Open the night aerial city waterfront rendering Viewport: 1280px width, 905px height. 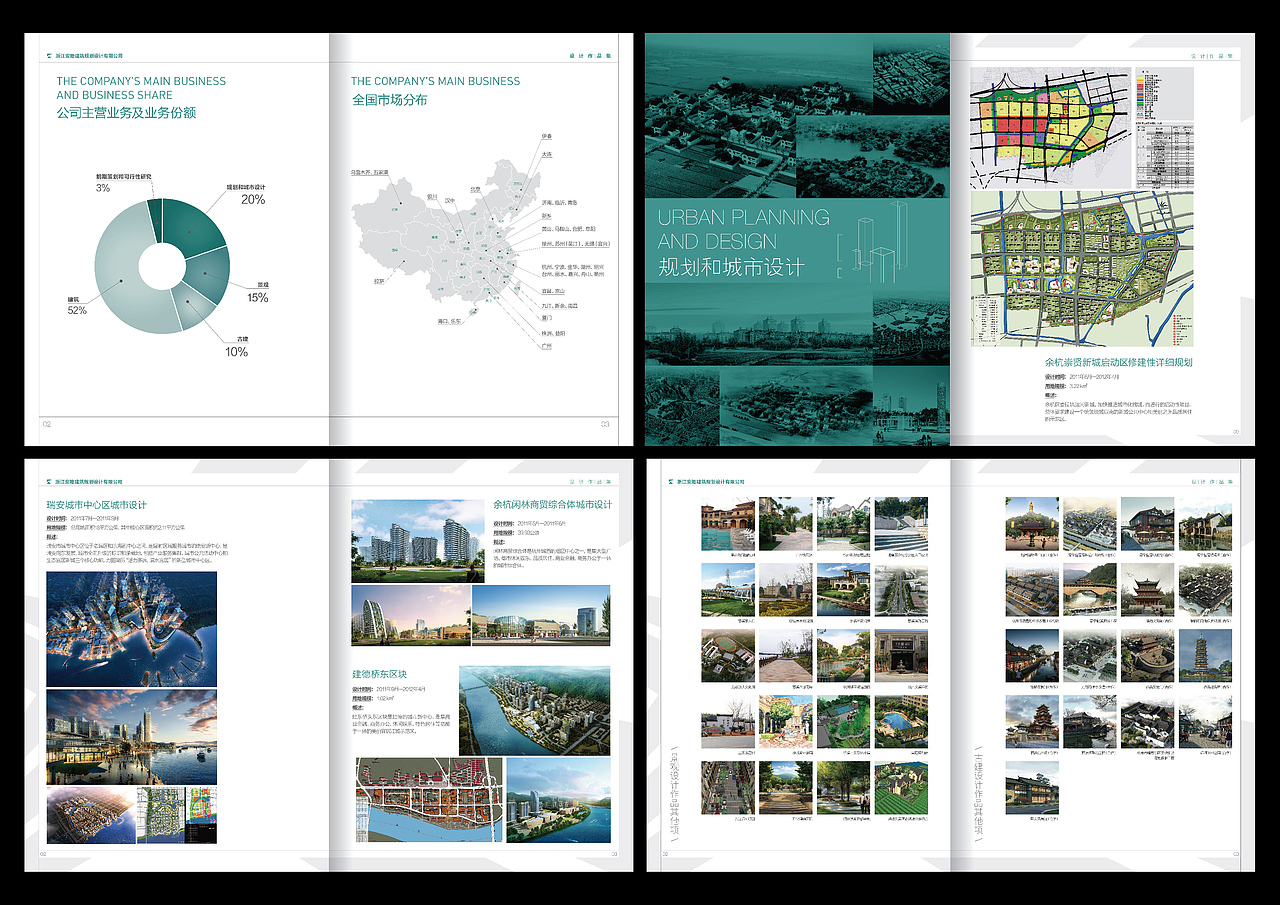point(131,629)
